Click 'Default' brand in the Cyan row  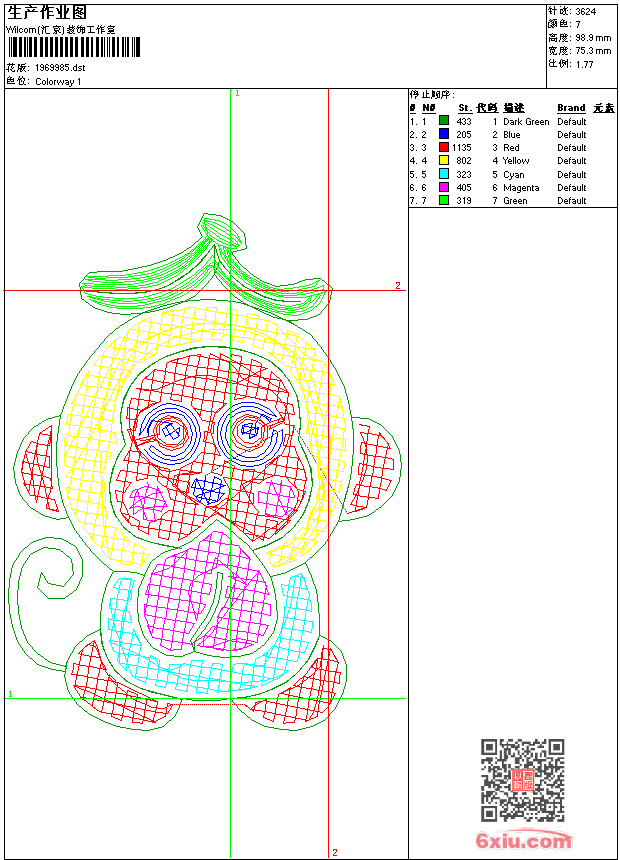[571, 174]
